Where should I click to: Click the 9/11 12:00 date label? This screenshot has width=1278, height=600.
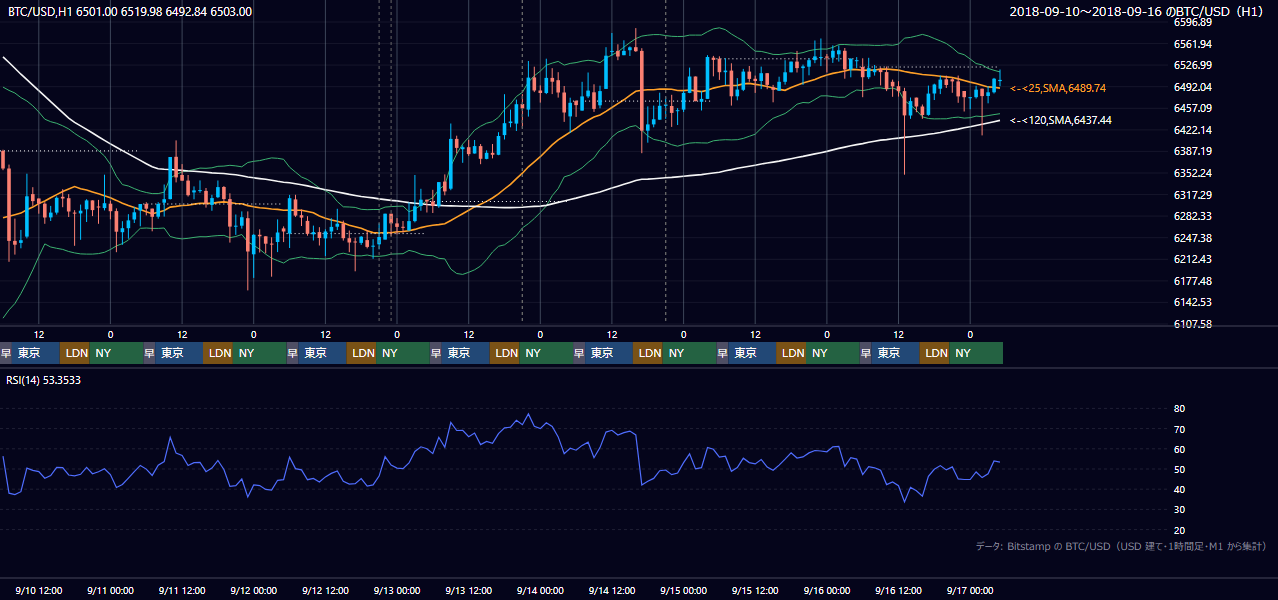pyautogui.click(x=182, y=590)
